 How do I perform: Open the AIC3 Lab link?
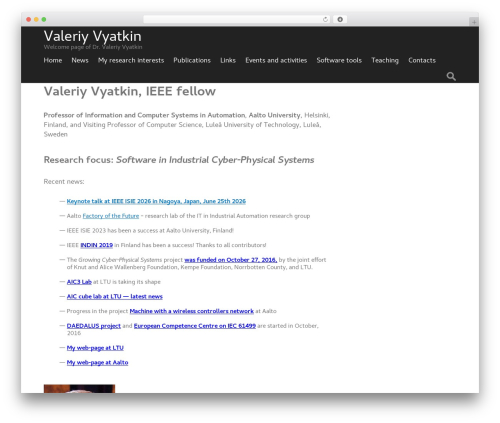pyautogui.click(x=79, y=282)
